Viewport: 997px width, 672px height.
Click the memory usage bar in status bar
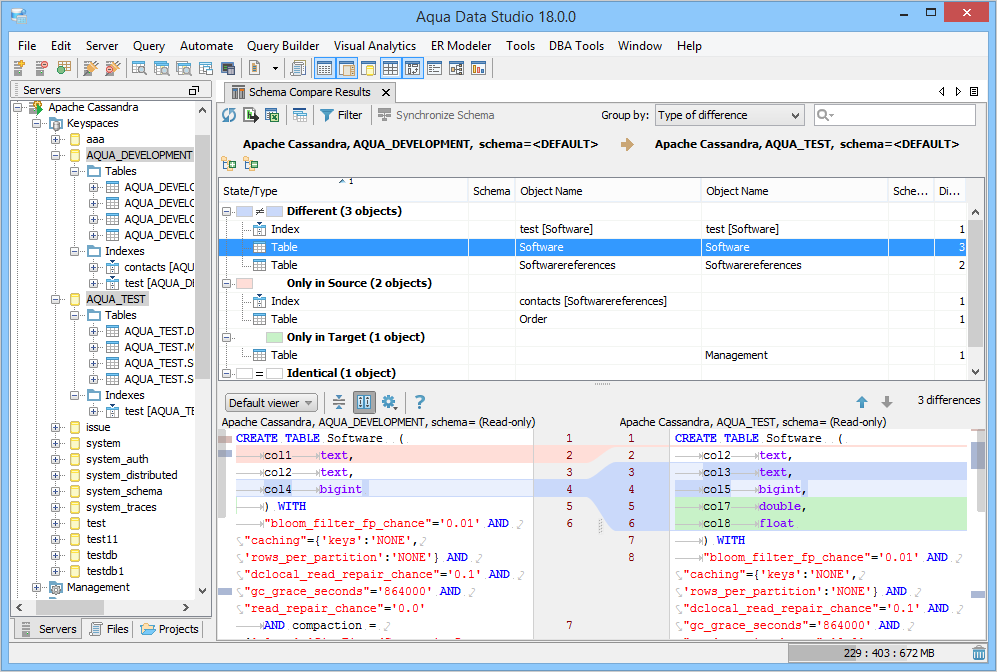click(877, 653)
